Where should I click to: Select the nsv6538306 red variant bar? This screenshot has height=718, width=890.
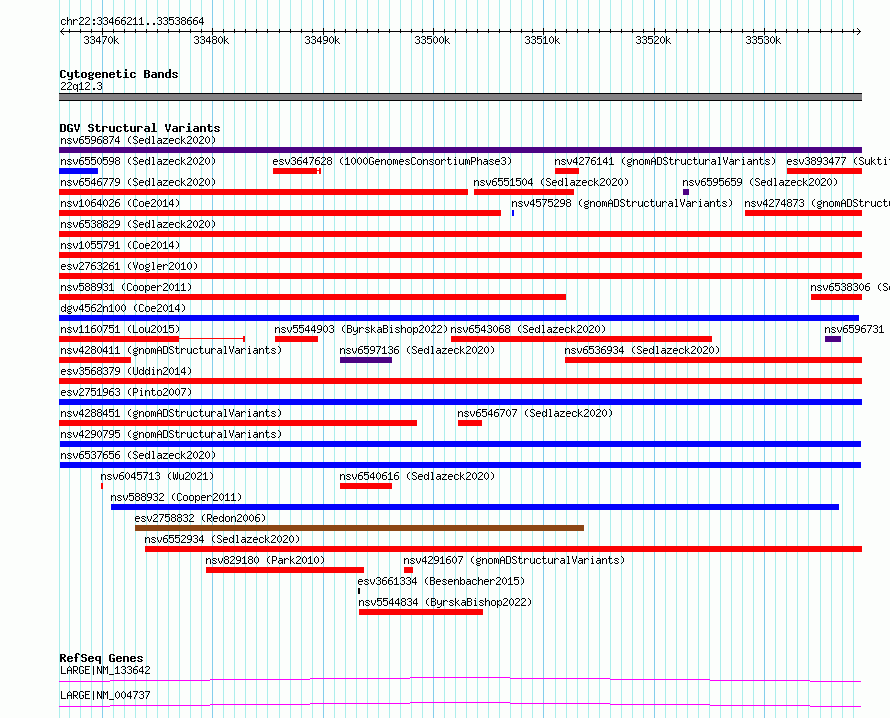point(836,297)
